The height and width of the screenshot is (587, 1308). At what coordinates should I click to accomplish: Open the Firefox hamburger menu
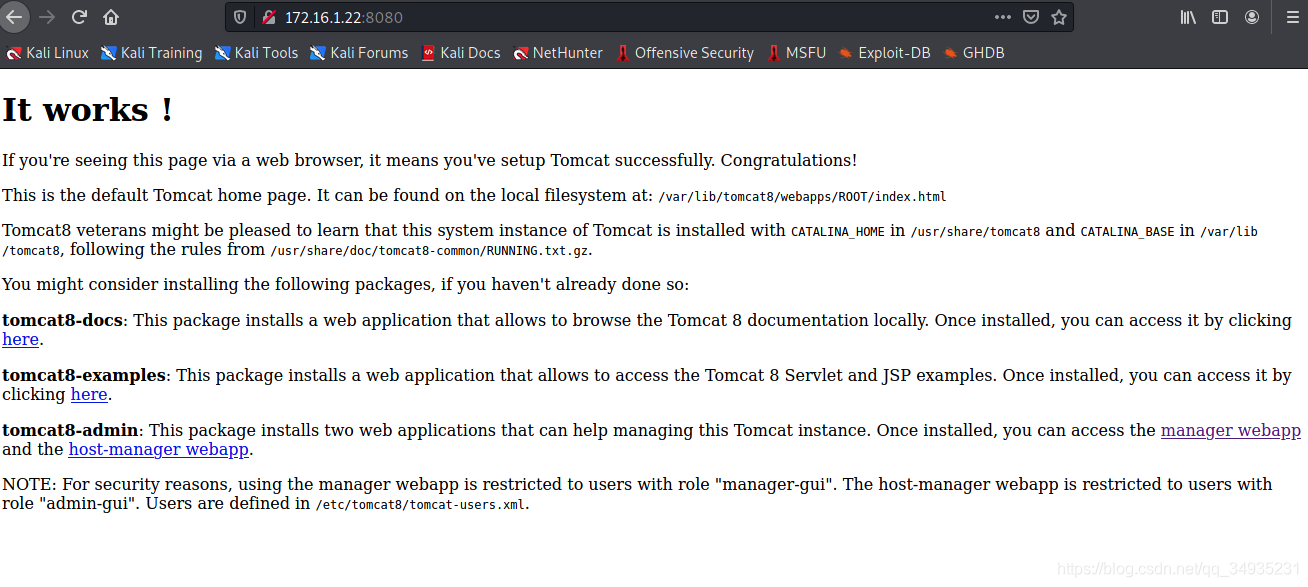tap(1292, 17)
